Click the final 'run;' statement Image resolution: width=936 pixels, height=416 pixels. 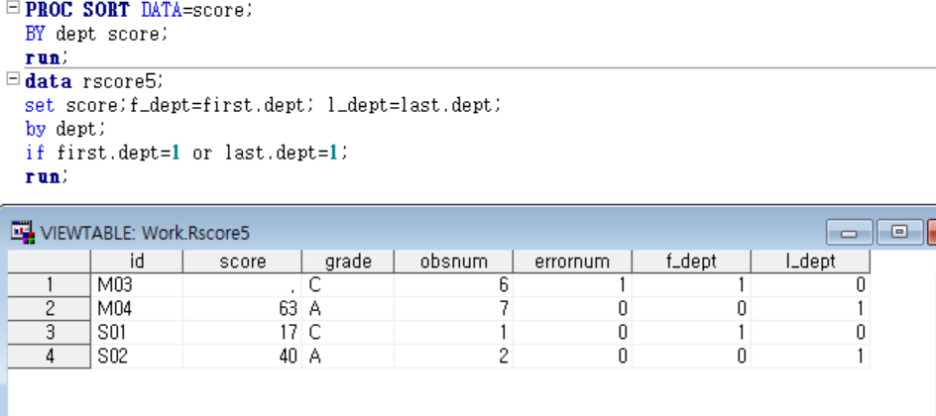pos(47,177)
